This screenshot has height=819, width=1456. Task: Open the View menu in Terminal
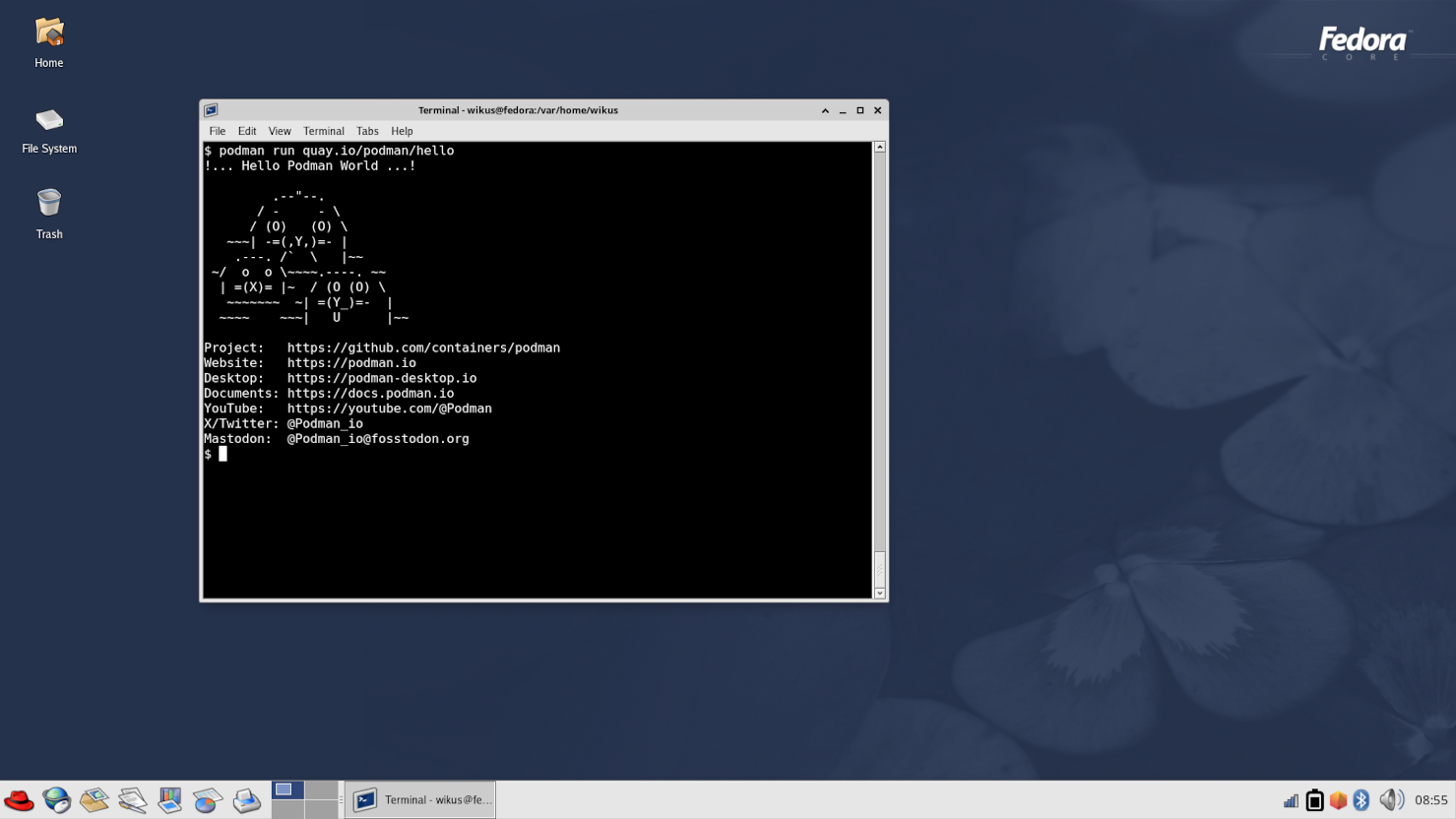(280, 131)
